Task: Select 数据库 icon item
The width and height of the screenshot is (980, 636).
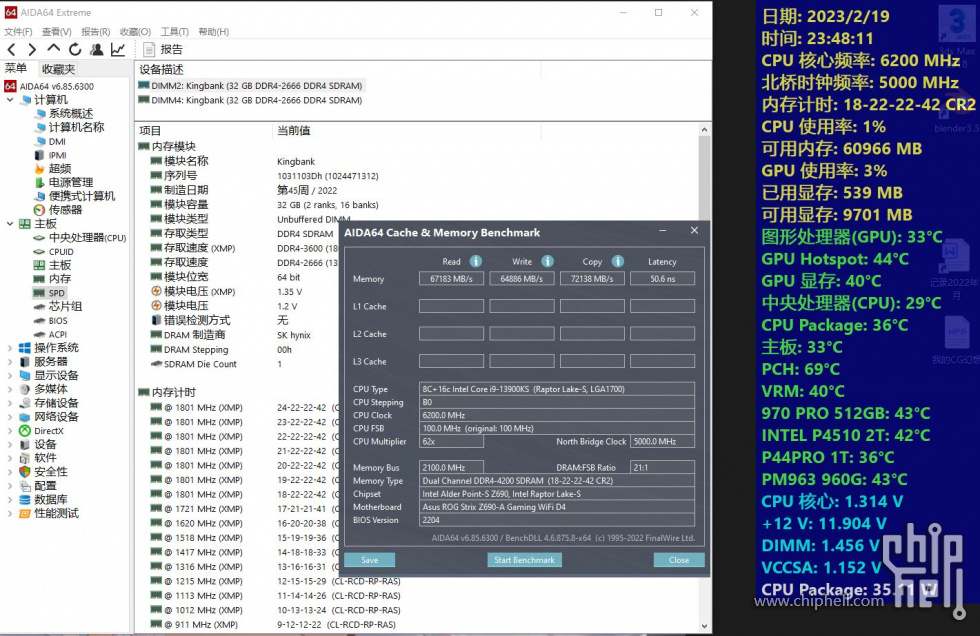Action: pos(24,499)
